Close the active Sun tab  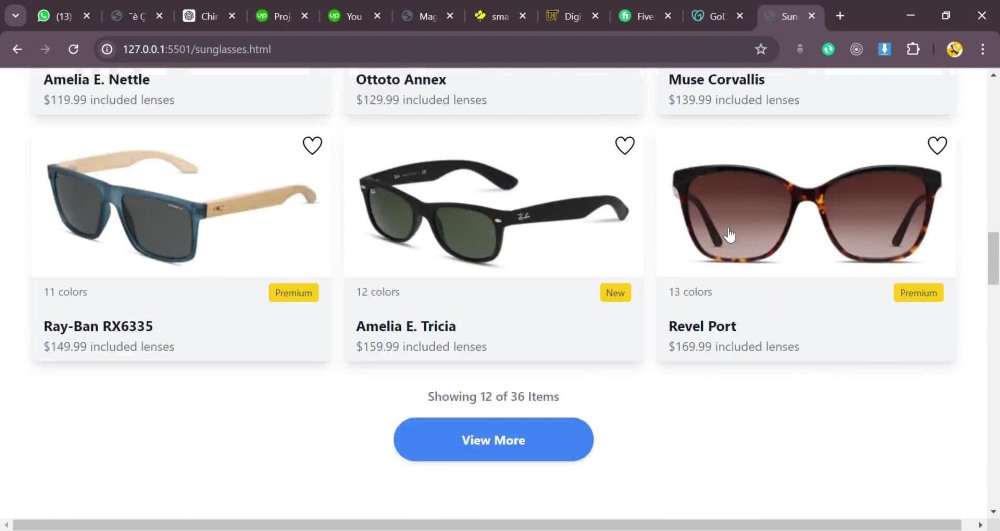point(811,16)
